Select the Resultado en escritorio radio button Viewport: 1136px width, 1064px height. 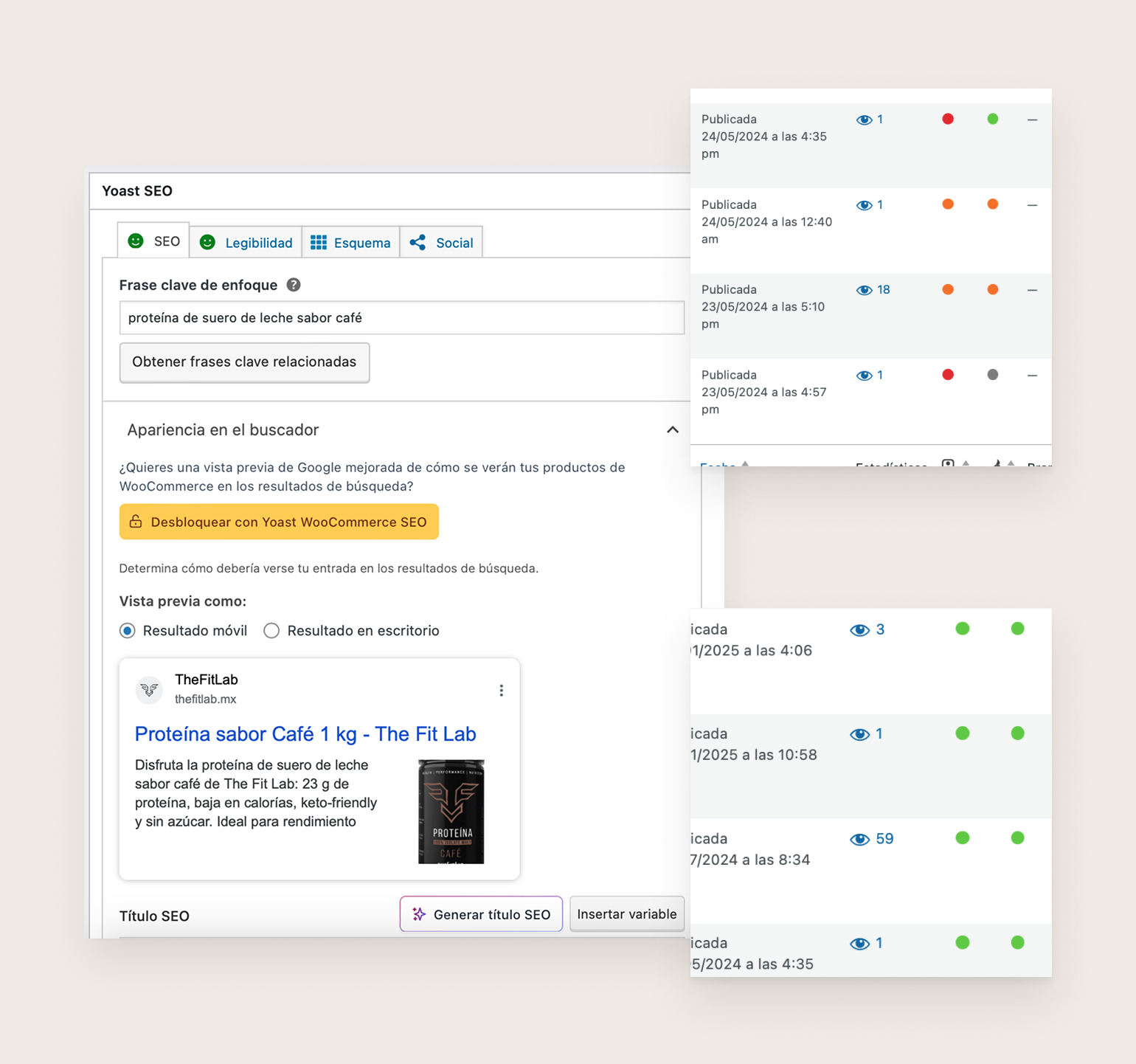click(x=271, y=631)
